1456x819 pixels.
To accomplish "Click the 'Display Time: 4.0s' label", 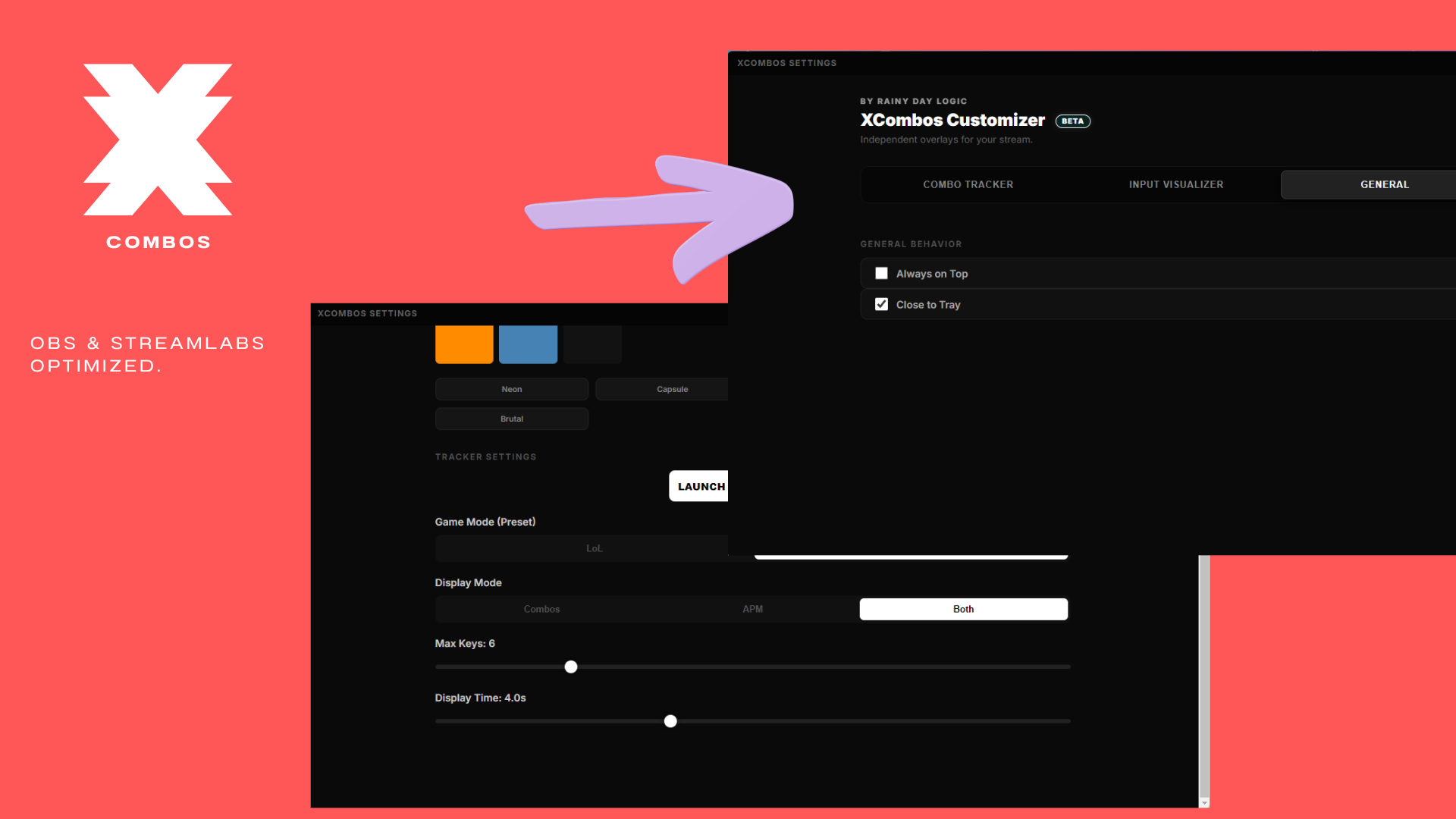I will pos(480,698).
